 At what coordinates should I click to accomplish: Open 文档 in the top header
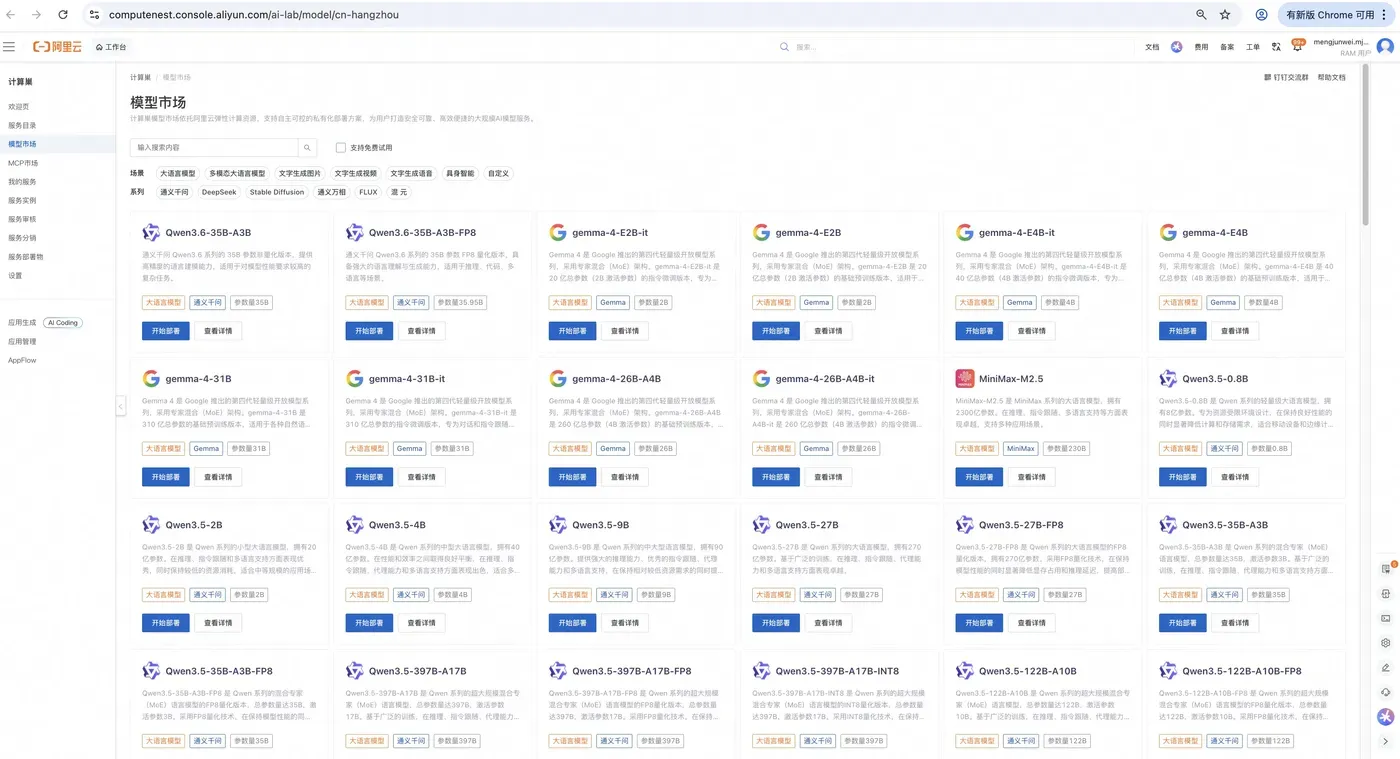coord(1152,47)
